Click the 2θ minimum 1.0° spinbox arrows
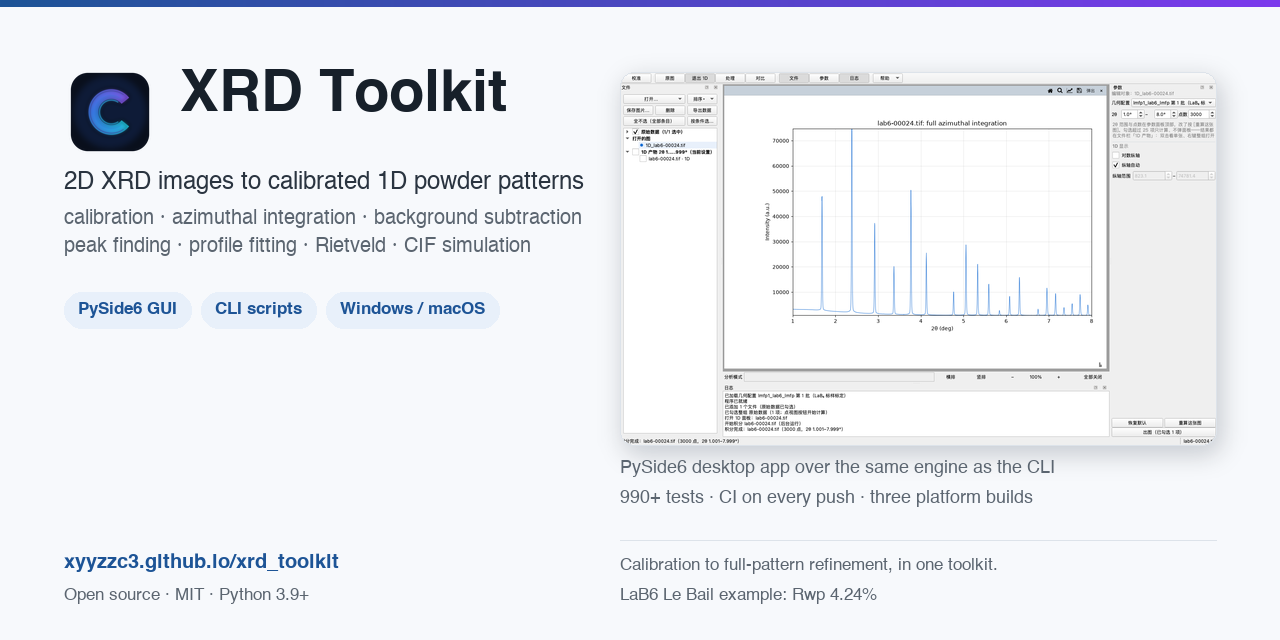This screenshot has height=640, width=1280. tap(1141, 114)
